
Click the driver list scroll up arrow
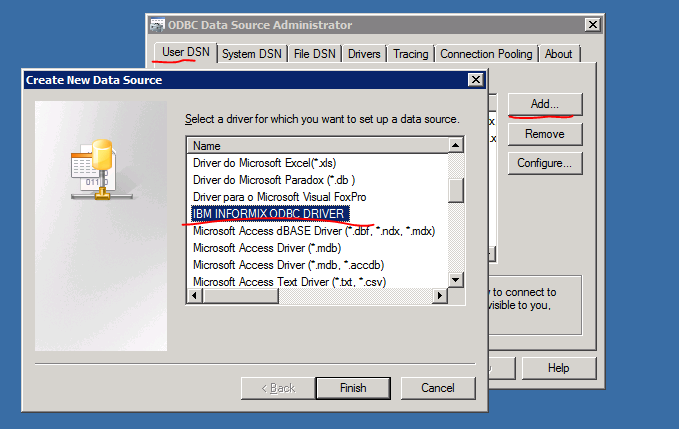pyautogui.click(x=456, y=145)
